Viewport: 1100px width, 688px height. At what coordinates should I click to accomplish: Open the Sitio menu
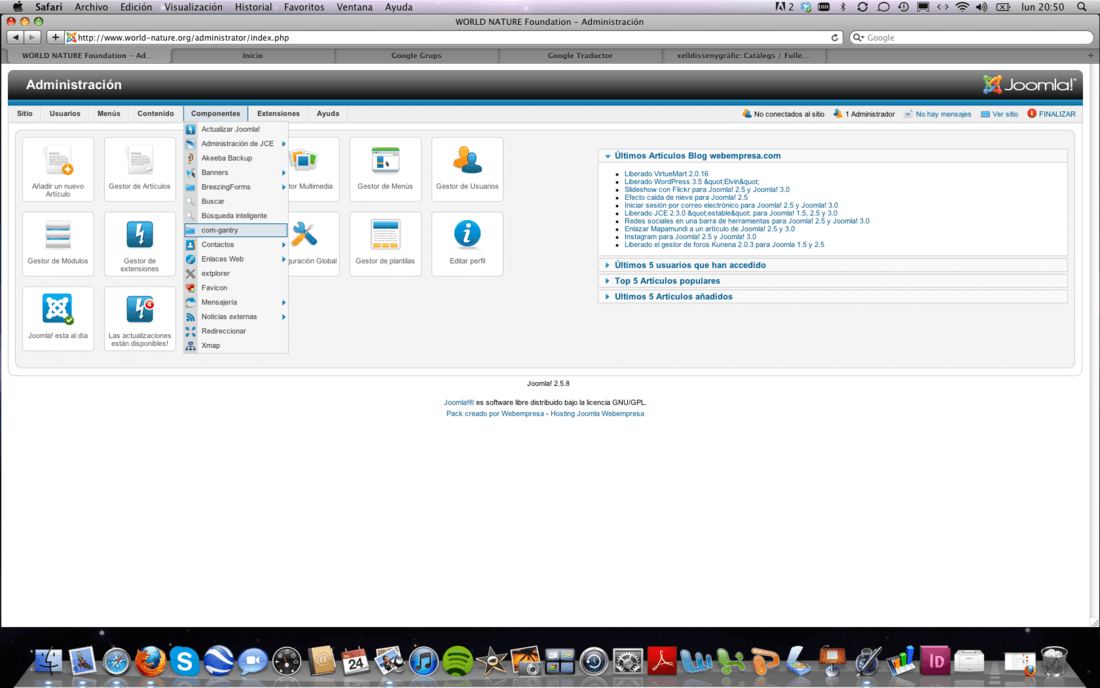coord(25,114)
